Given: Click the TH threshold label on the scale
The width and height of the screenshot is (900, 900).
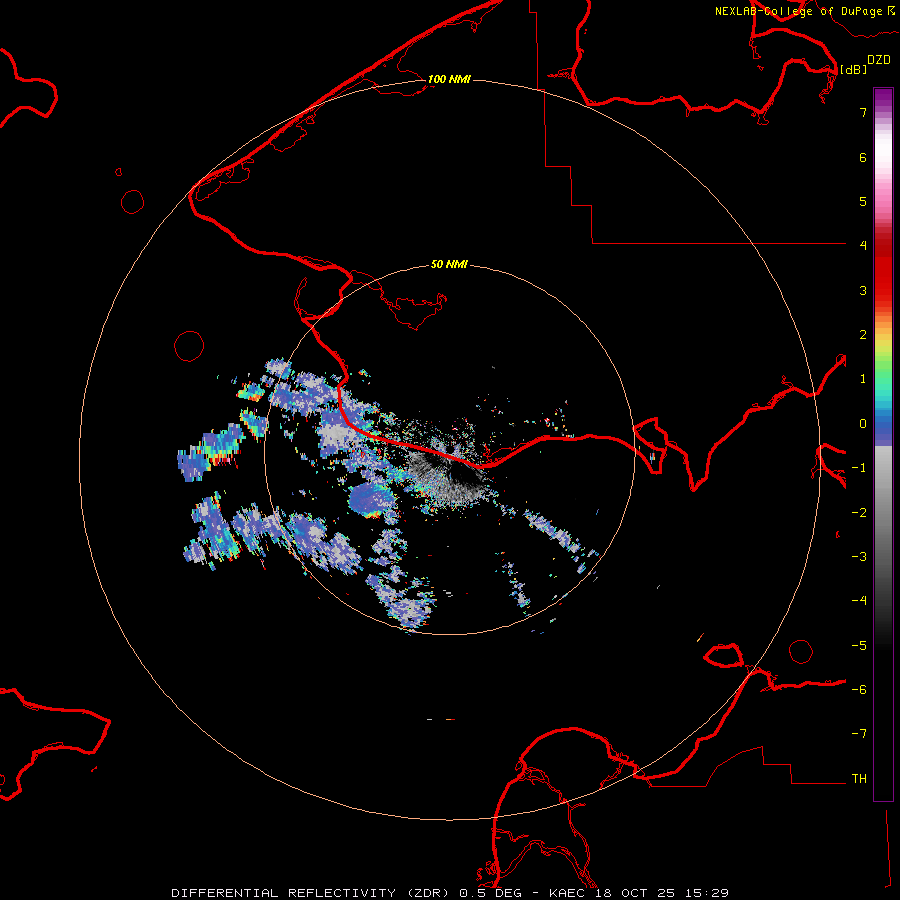Looking at the screenshot, I should tap(859, 779).
